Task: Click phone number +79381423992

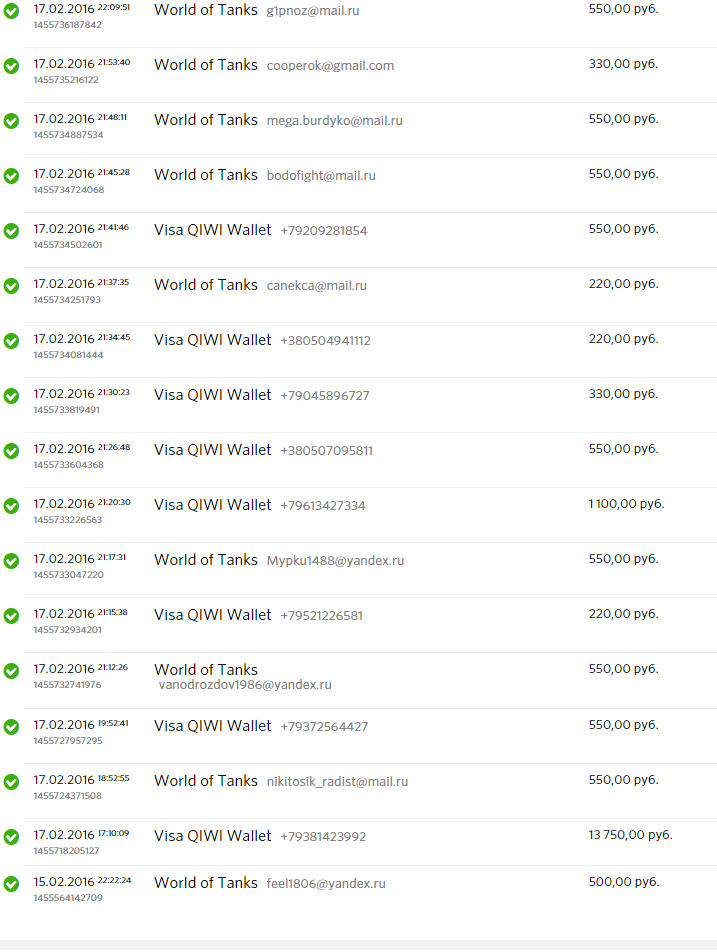Action: click(x=323, y=837)
